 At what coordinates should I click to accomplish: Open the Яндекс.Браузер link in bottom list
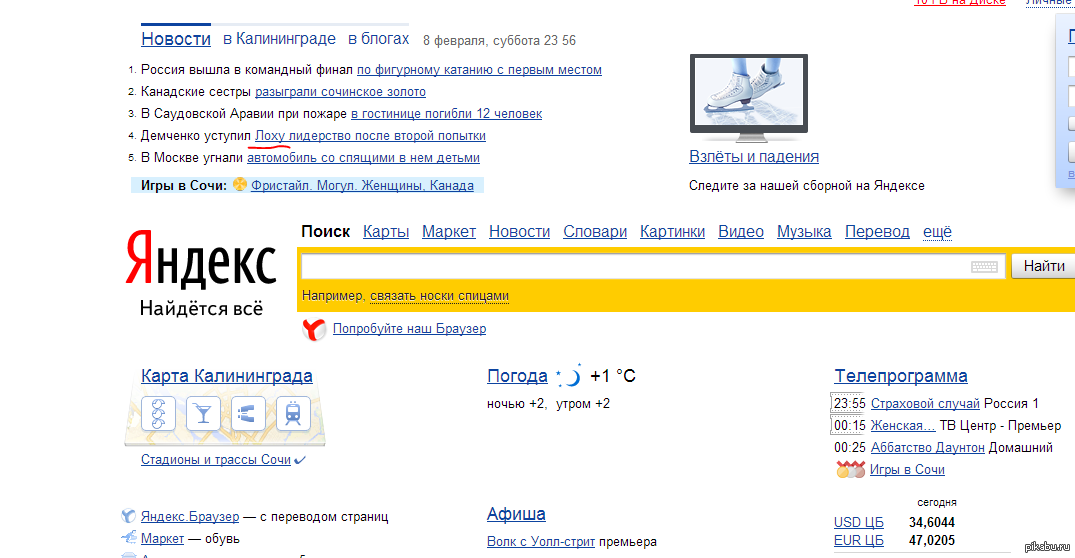tap(190, 516)
